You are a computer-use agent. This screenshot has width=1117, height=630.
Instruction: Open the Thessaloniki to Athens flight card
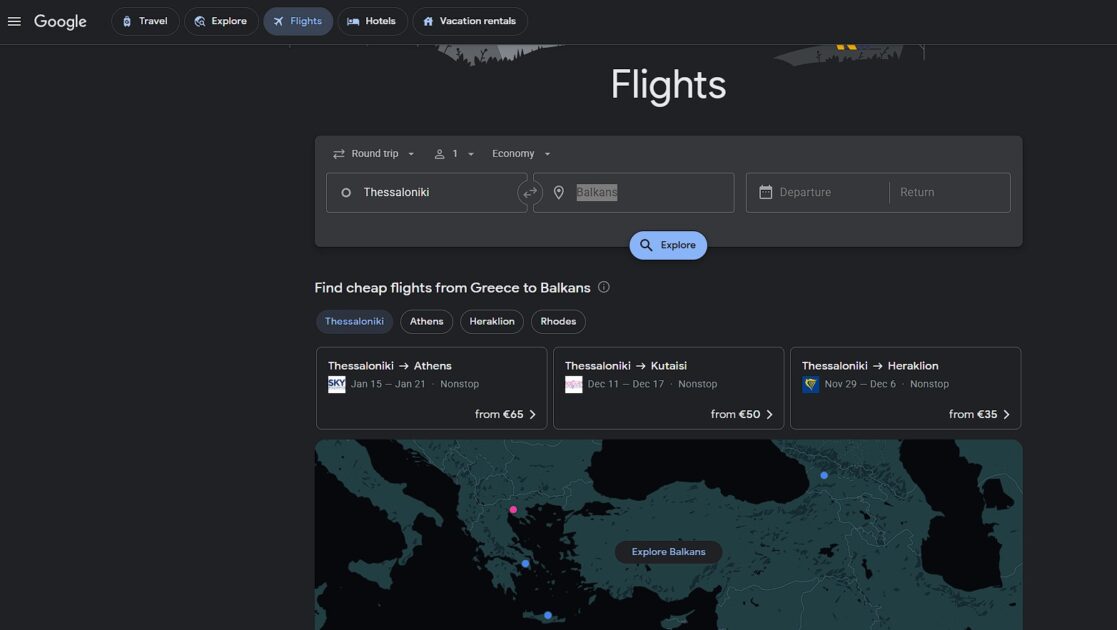(432, 388)
